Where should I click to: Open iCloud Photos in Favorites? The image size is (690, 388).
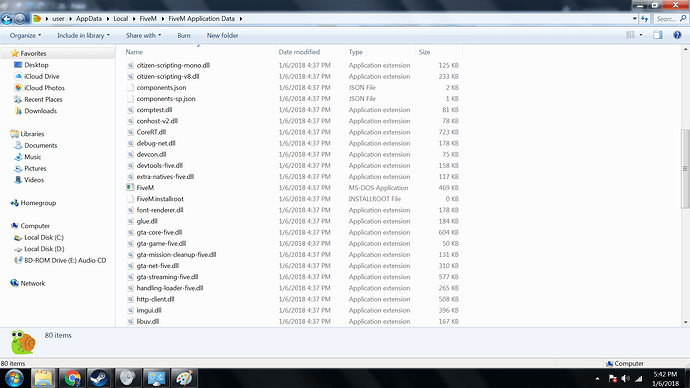point(44,88)
